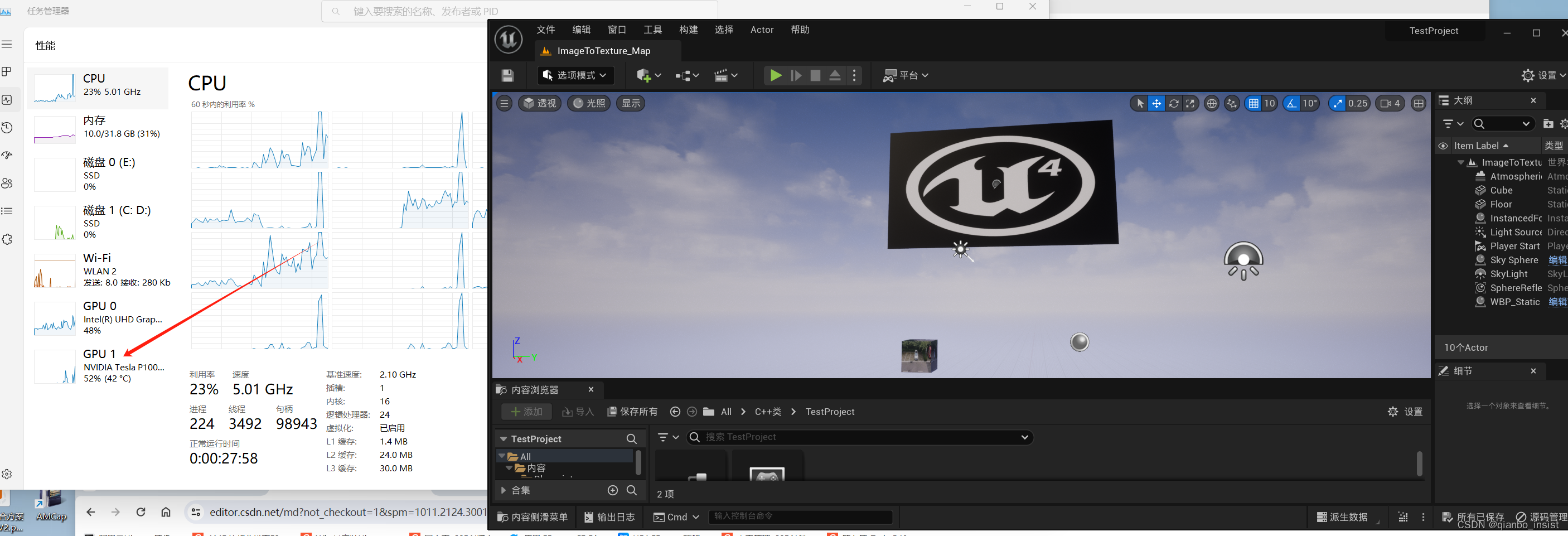This screenshot has width=1568, height=536.
Task: Expand the 合集 collections section
Action: (504, 490)
